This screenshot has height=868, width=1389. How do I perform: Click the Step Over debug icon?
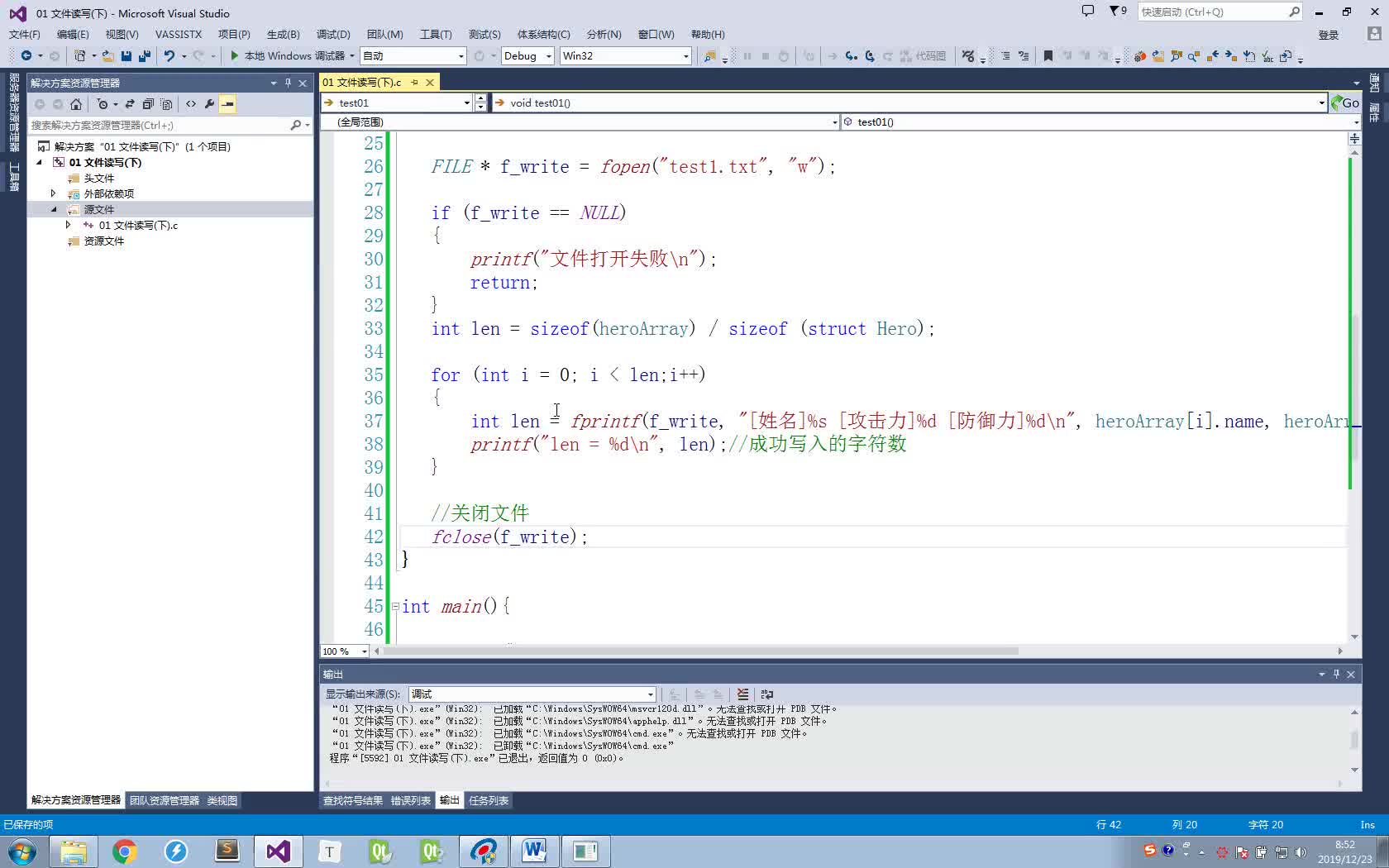(x=870, y=55)
